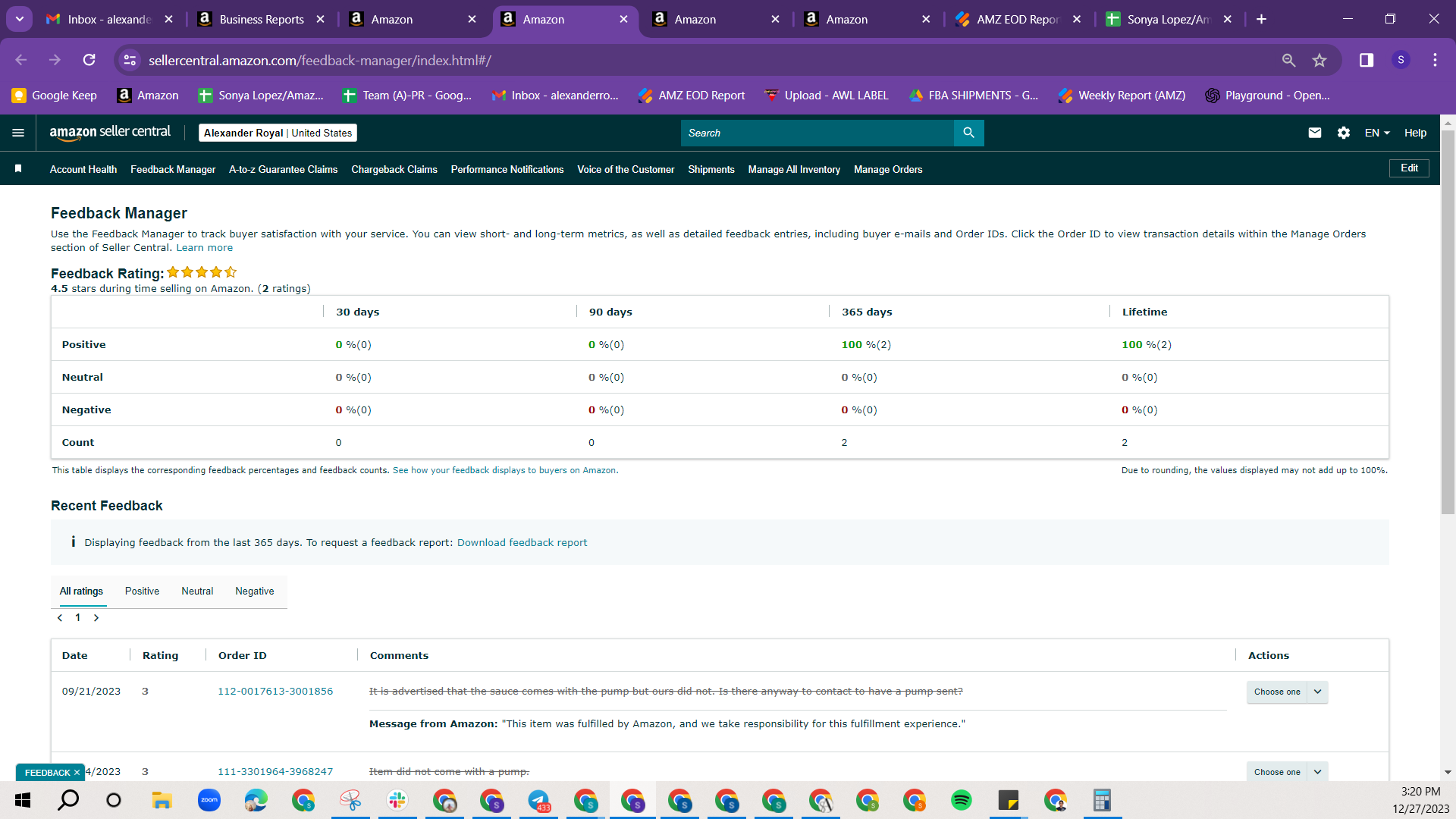
Task: View site information icon in address bar
Action: (130, 60)
